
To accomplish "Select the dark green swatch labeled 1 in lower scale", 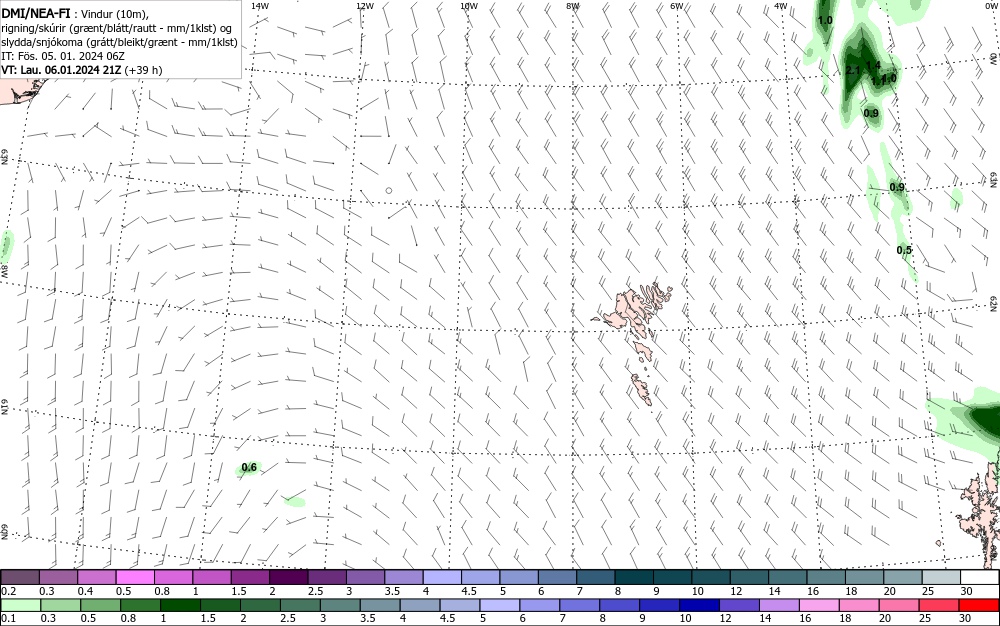I will click(x=180, y=605).
